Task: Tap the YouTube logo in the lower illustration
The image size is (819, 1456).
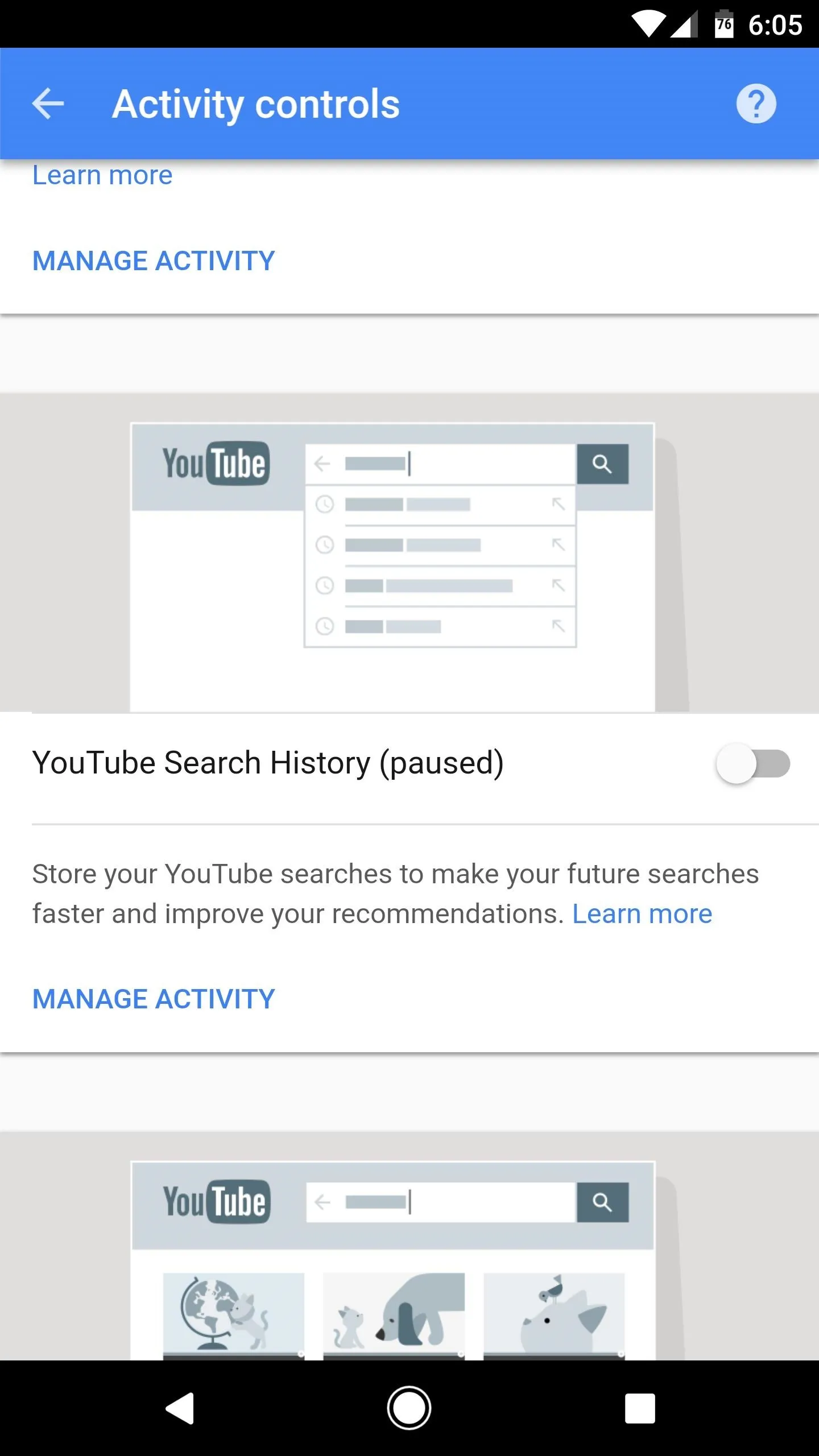Action: pos(216,1202)
